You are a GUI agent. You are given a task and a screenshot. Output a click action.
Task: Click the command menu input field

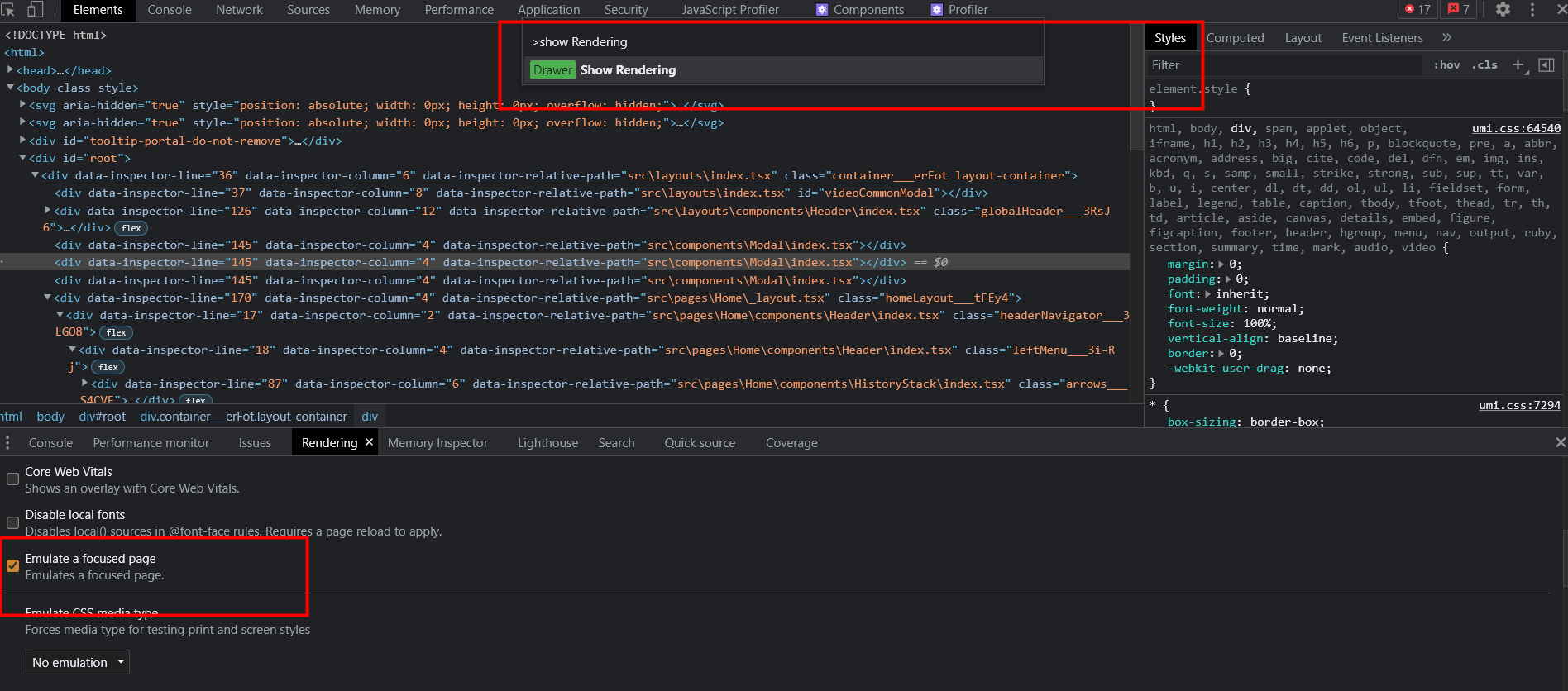(784, 42)
